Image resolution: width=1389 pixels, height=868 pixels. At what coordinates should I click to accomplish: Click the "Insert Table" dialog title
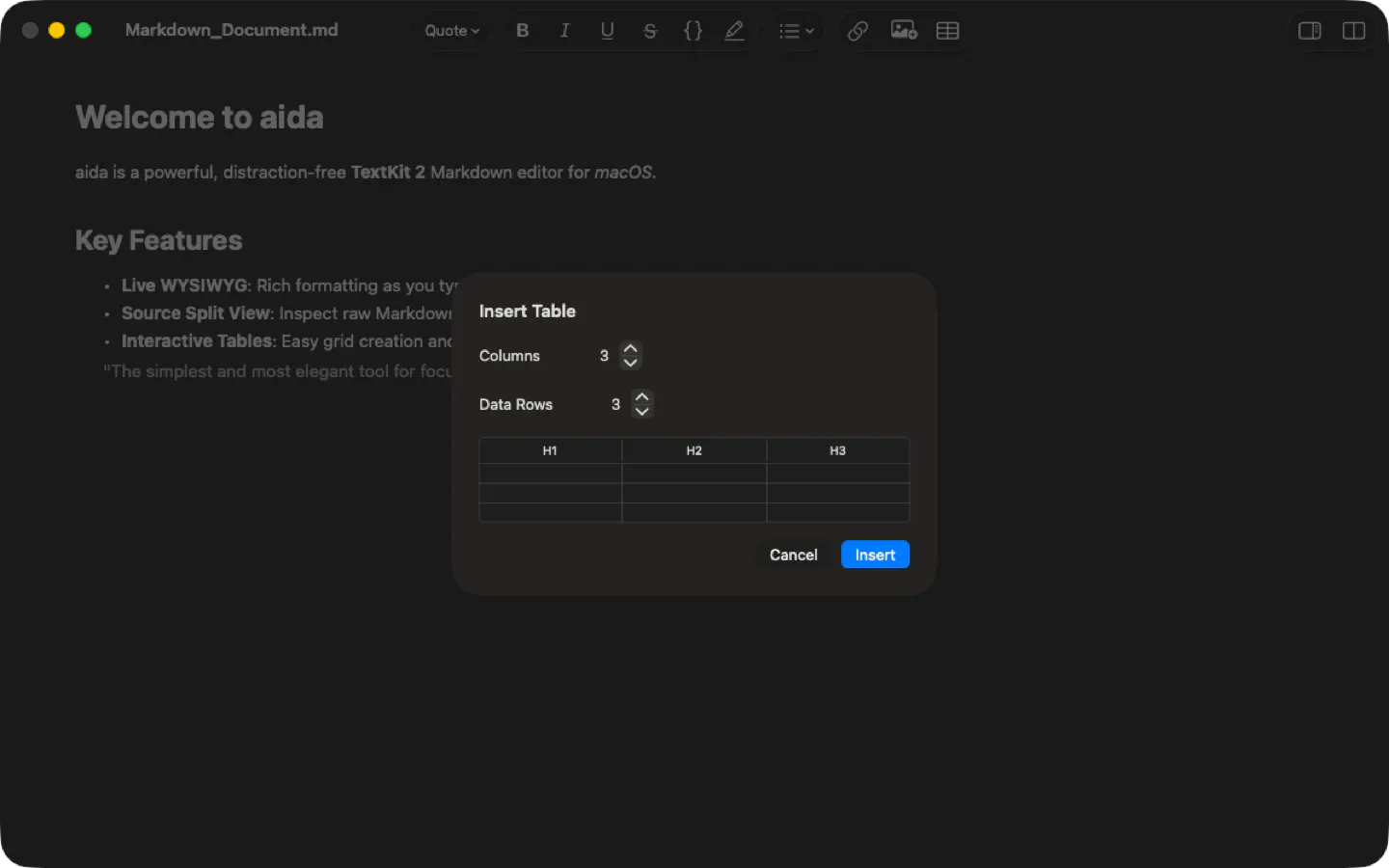[528, 312]
